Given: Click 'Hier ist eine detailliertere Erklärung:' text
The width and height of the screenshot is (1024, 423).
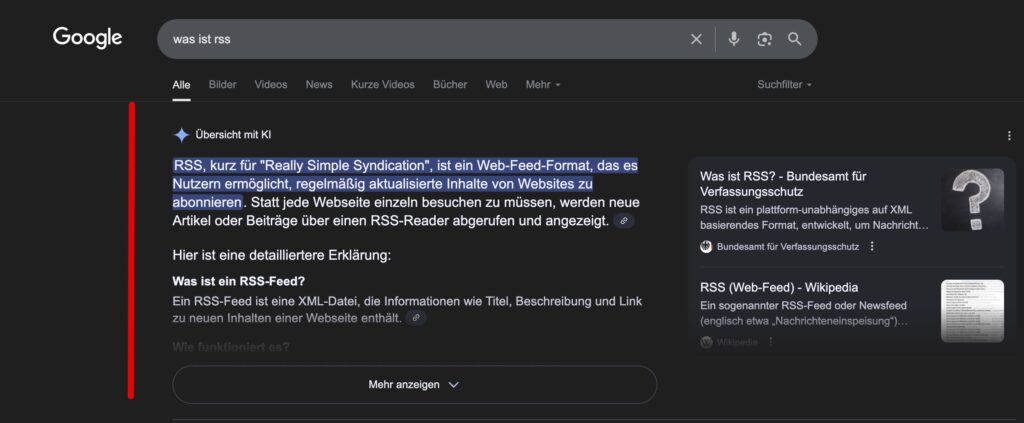Looking at the screenshot, I should click(281, 255).
